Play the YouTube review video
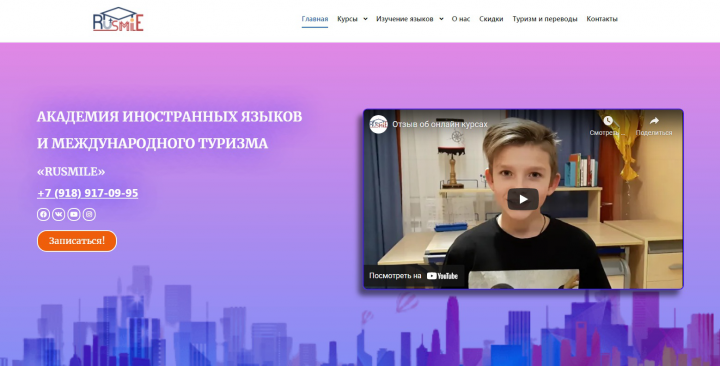 523,199
